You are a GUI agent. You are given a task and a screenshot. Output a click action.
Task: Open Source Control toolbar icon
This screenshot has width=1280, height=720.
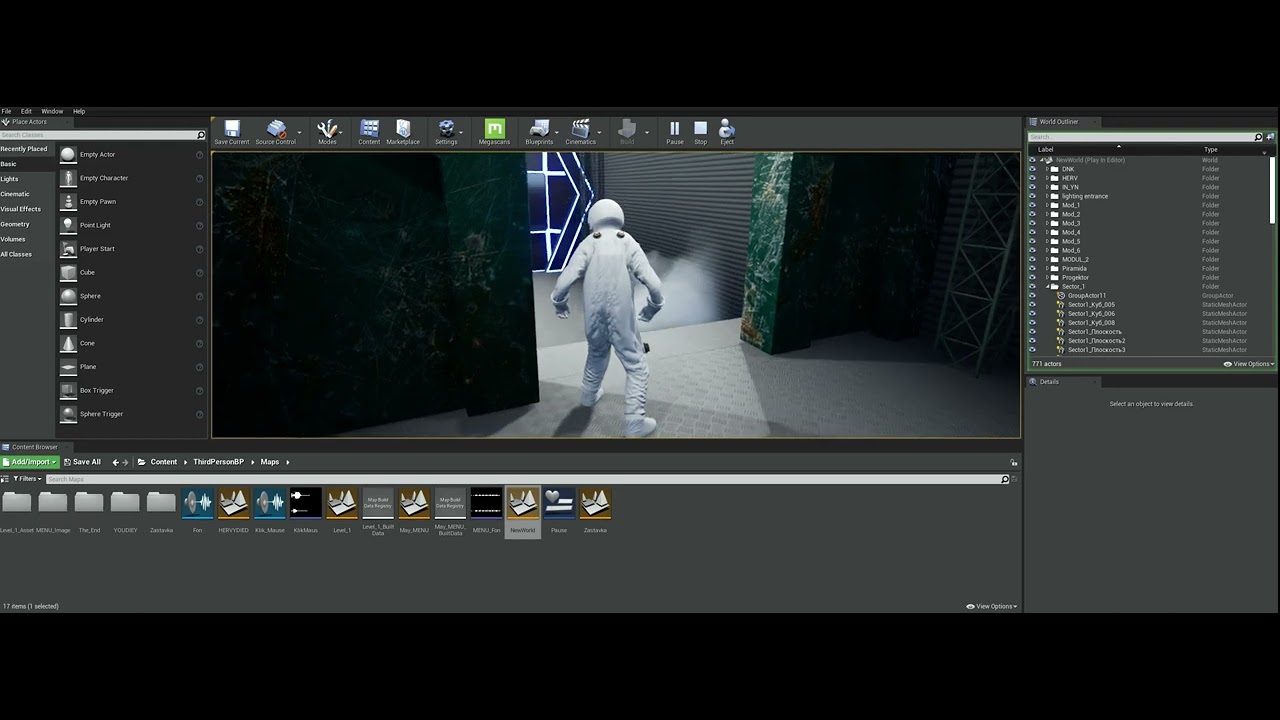[x=275, y=132]
